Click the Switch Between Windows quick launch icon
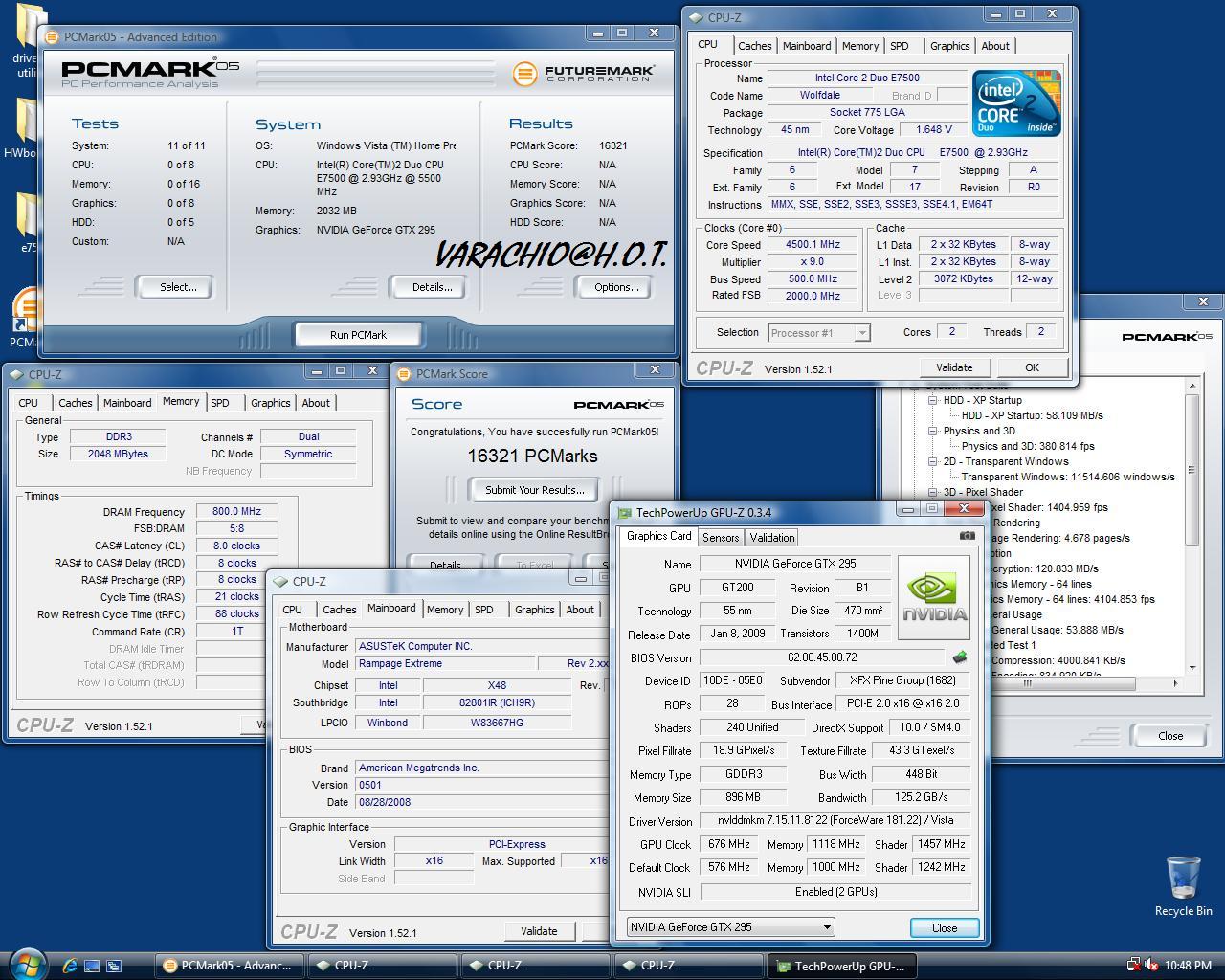 tap(114, 966)
